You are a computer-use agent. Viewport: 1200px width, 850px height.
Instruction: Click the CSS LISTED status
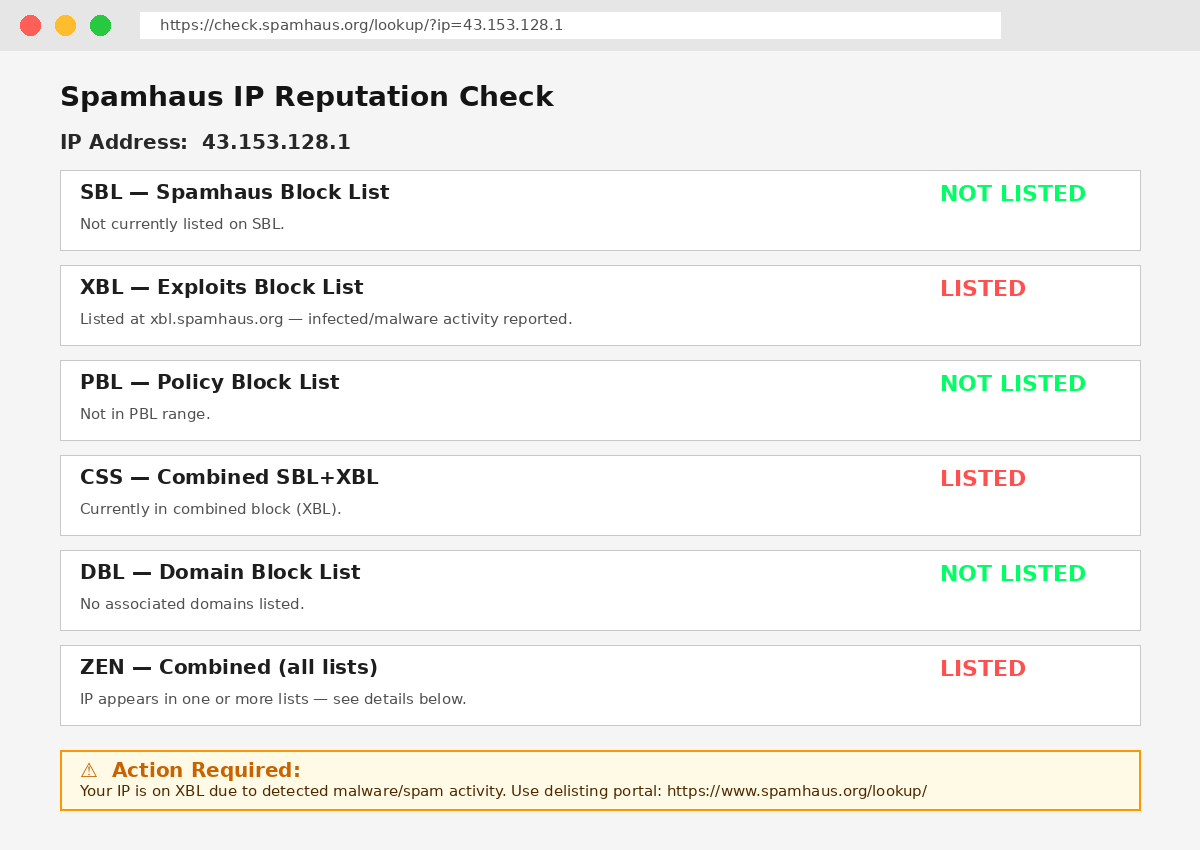[x=983, y=479]
